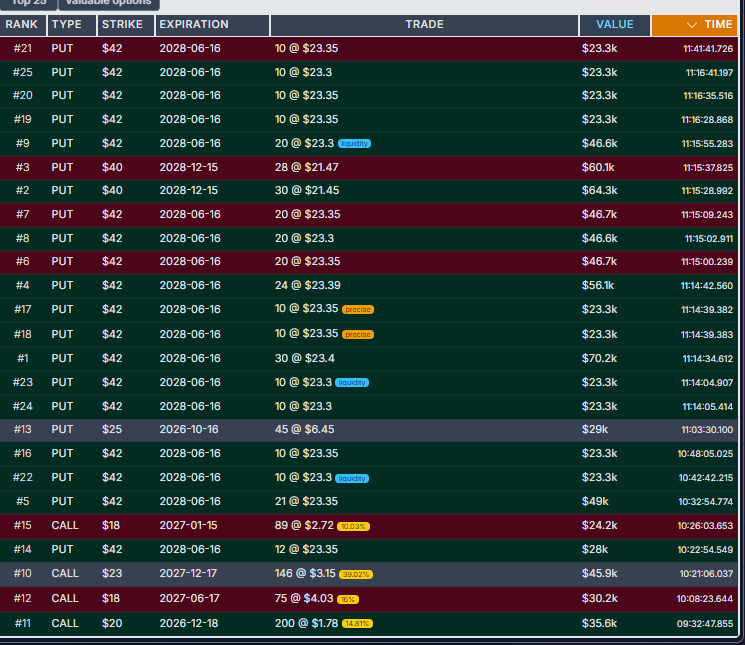Click expiration cell 2026-10-16
Image resolution: width=745 pixels, height=645 pixels.
pyautogui.click(x=189, y=429)
